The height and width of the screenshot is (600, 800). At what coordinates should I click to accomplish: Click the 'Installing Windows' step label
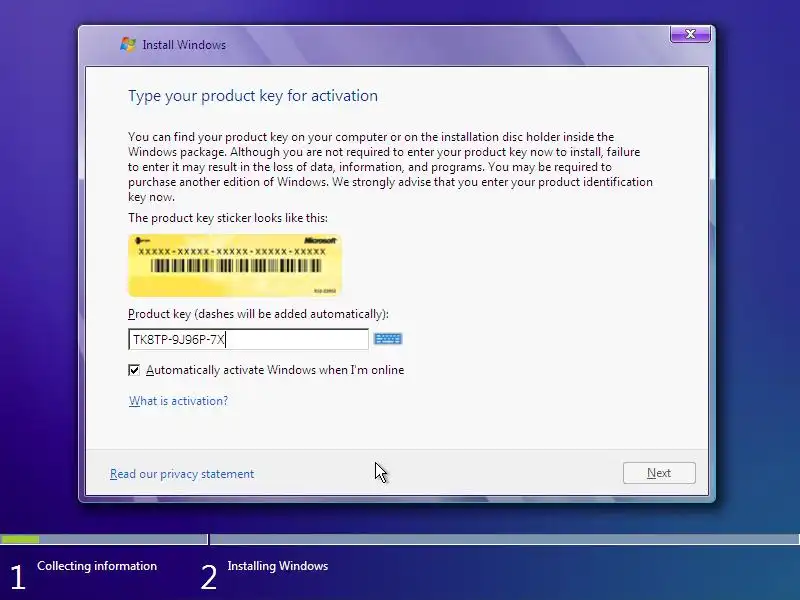[x=278, y=566]
